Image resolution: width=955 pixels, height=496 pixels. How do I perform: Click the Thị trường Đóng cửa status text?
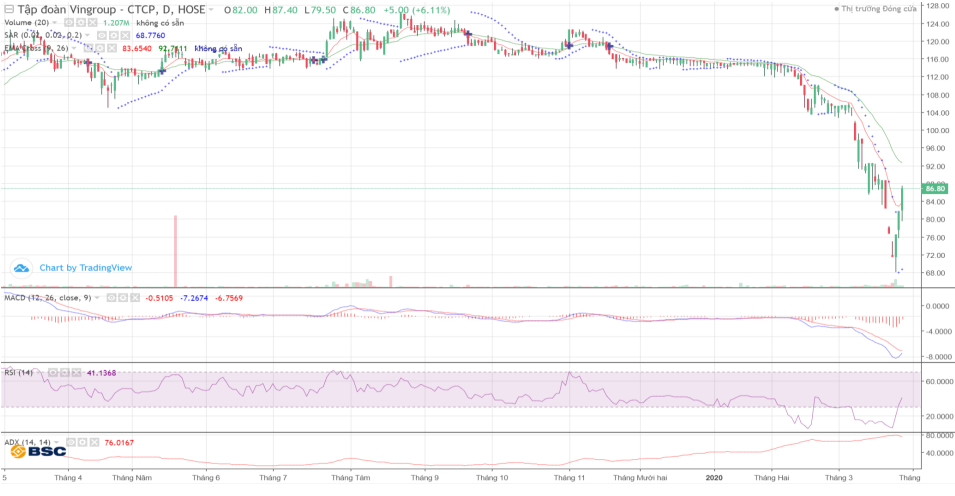[879, 9]
